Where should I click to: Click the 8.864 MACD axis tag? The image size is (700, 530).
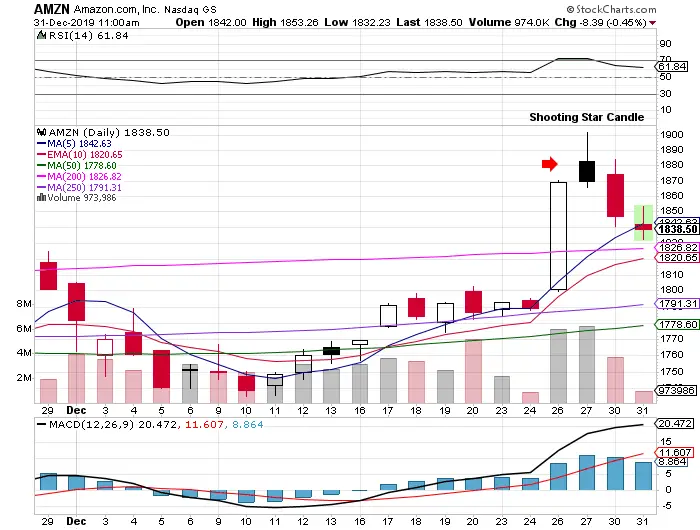click(x=673, y=462)
